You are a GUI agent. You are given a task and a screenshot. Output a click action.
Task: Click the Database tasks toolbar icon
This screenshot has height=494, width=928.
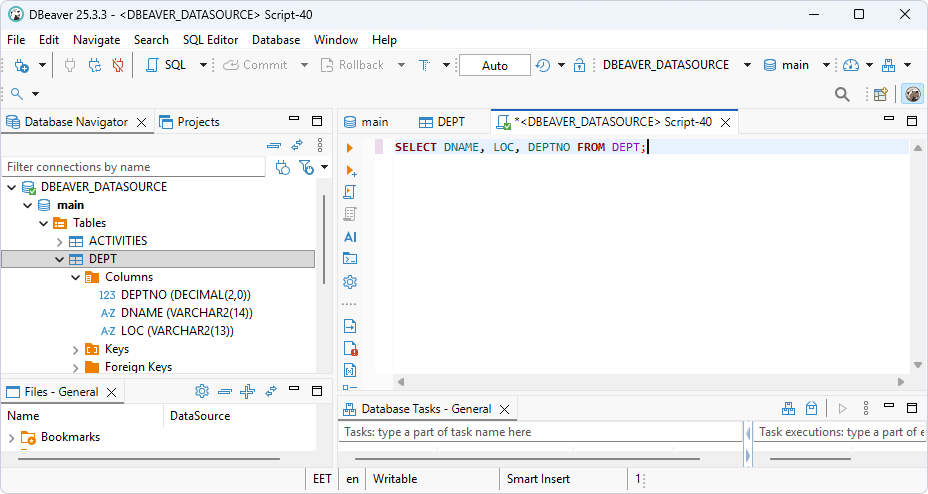888,65
